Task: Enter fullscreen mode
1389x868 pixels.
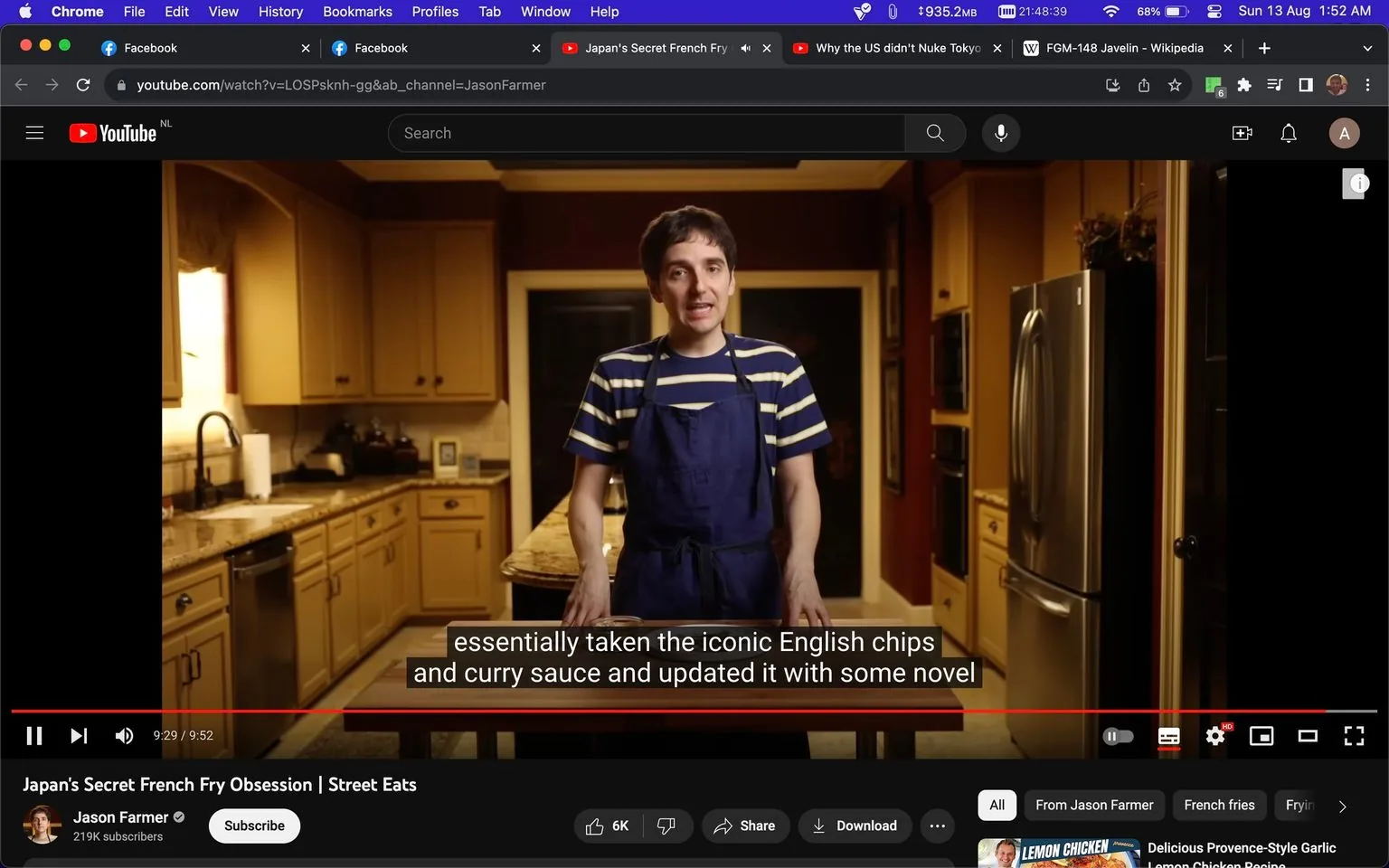Action: pyautogui.click(x=1353, y=735)
